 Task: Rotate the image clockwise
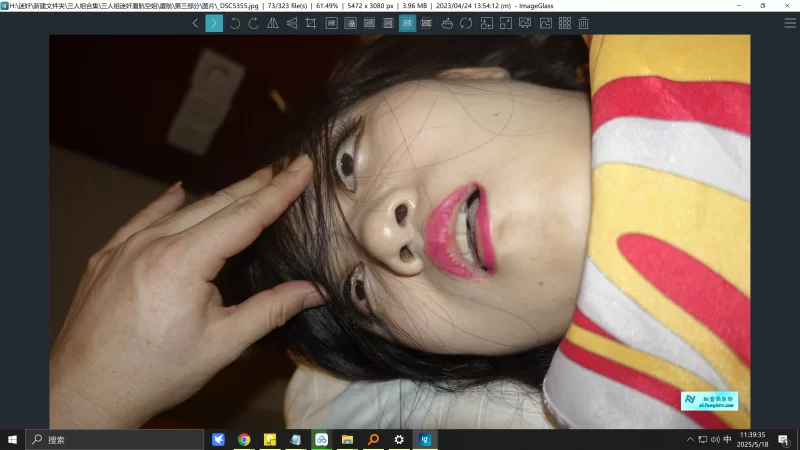pyautogui.click(x=253, y=23)
